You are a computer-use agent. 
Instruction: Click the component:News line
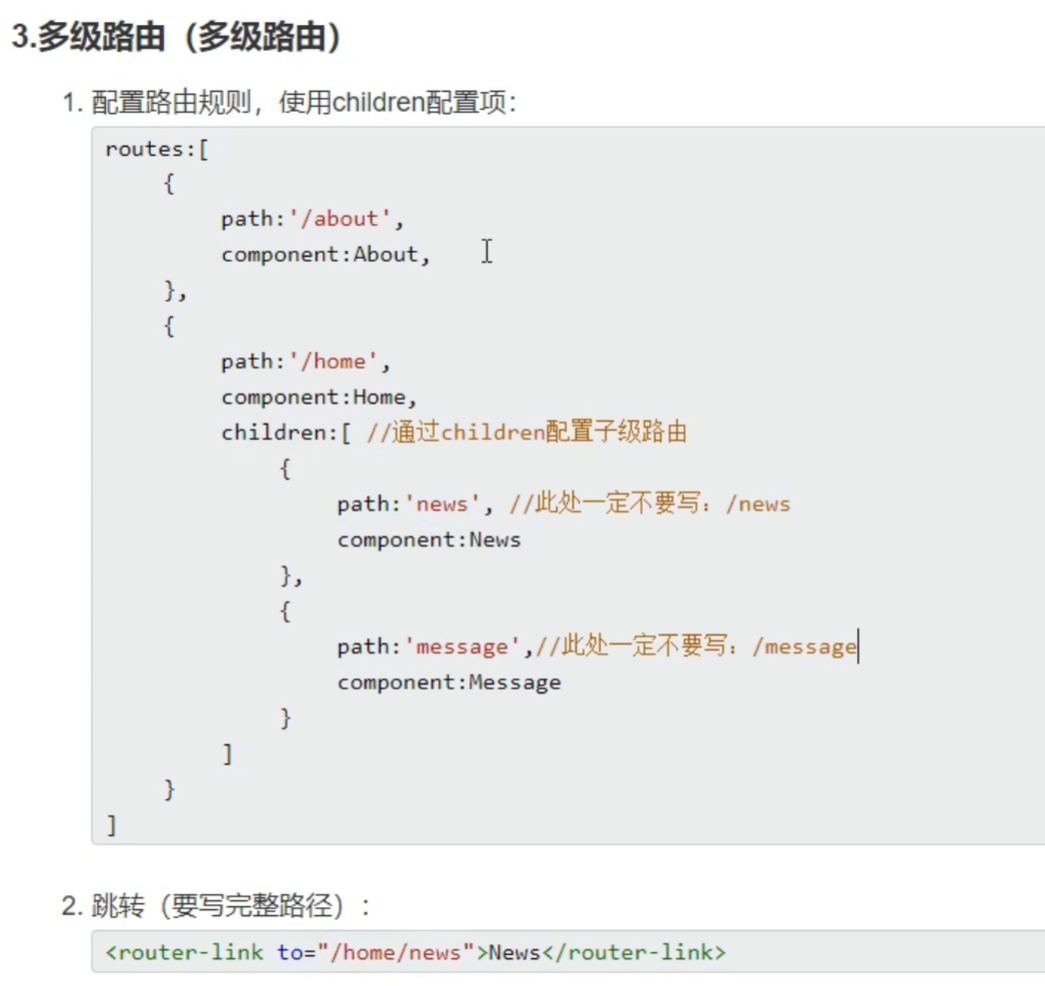429,540
